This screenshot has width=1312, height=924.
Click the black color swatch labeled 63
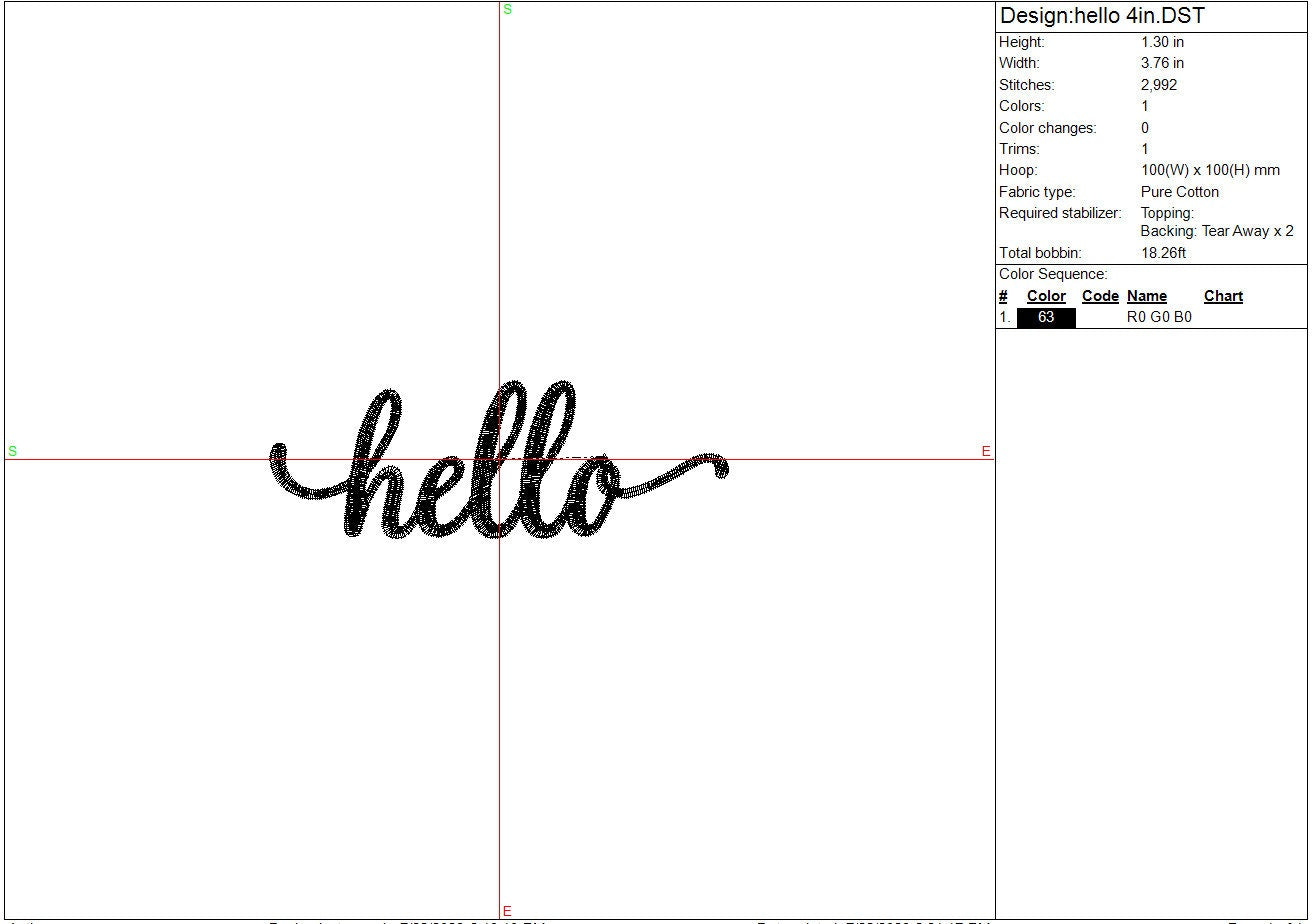click(x=1046, y=317)
